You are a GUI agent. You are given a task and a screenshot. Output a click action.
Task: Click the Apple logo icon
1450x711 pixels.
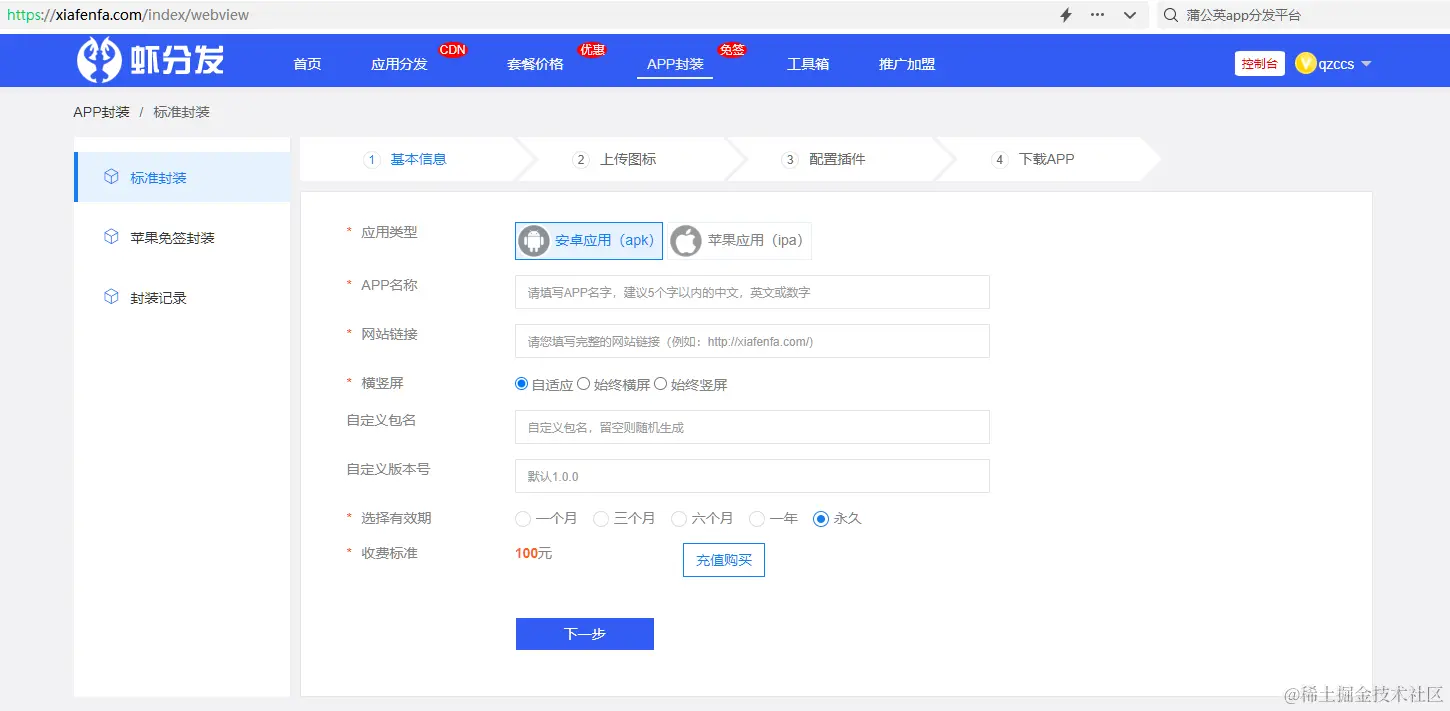(686, 241)
